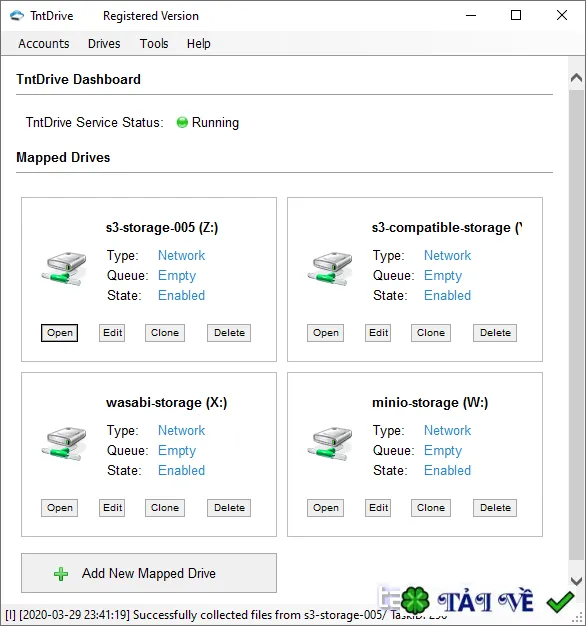
Task: Click the green Running status indicator
Action: pyautogui.click(x=182, y=122)
